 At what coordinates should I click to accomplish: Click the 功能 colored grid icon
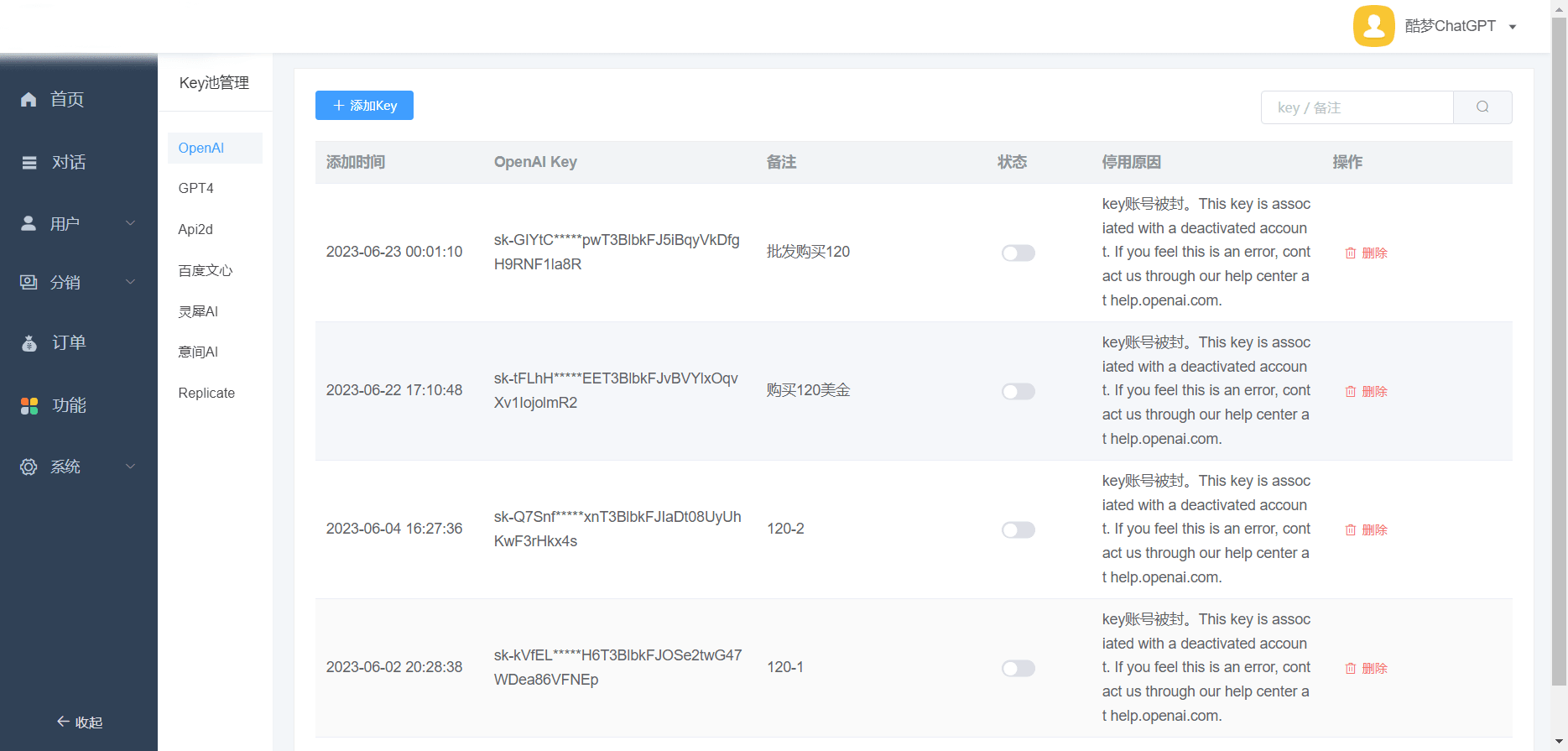point(29,406)
